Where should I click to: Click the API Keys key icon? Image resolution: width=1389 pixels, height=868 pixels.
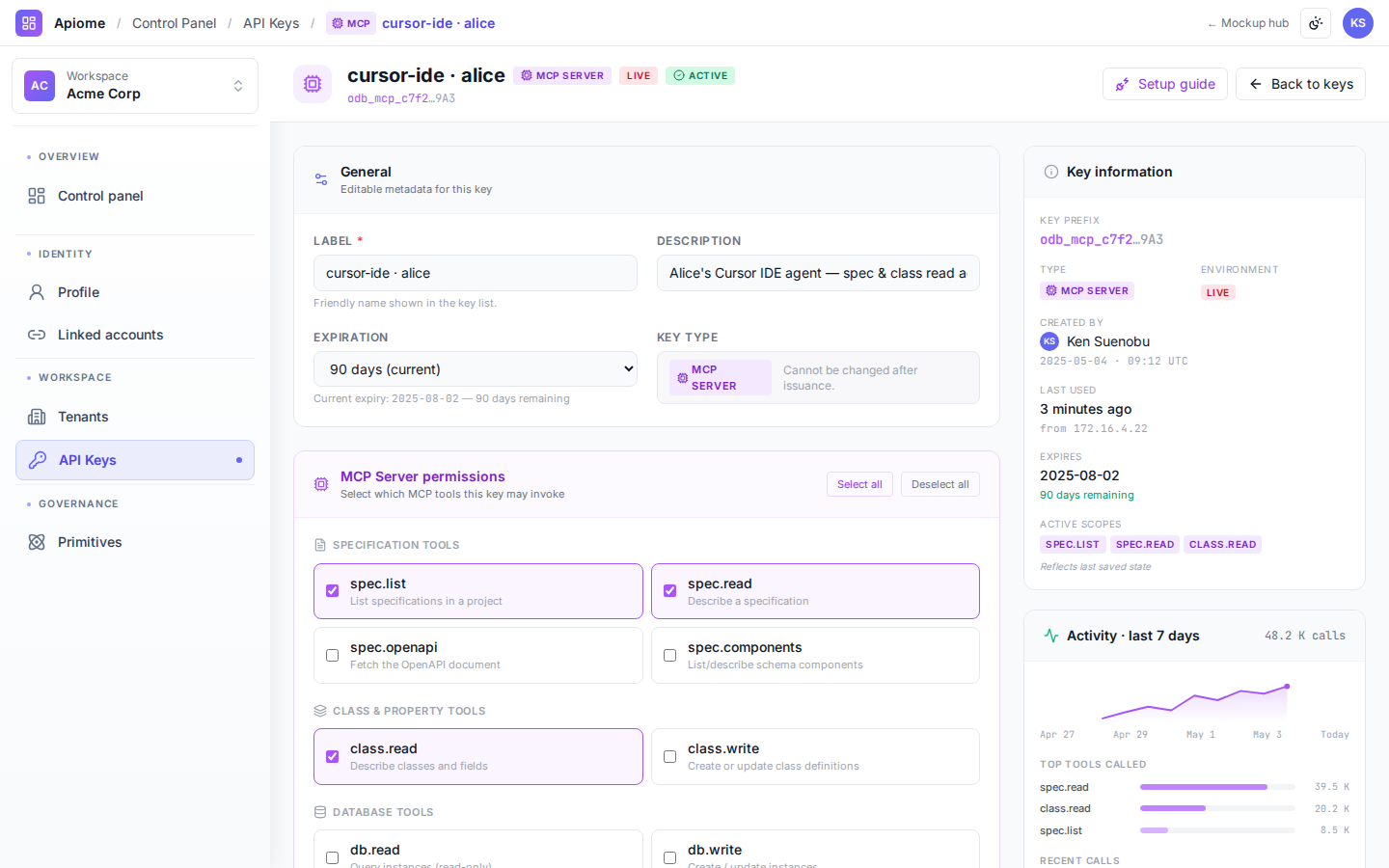tap(38, 460)
